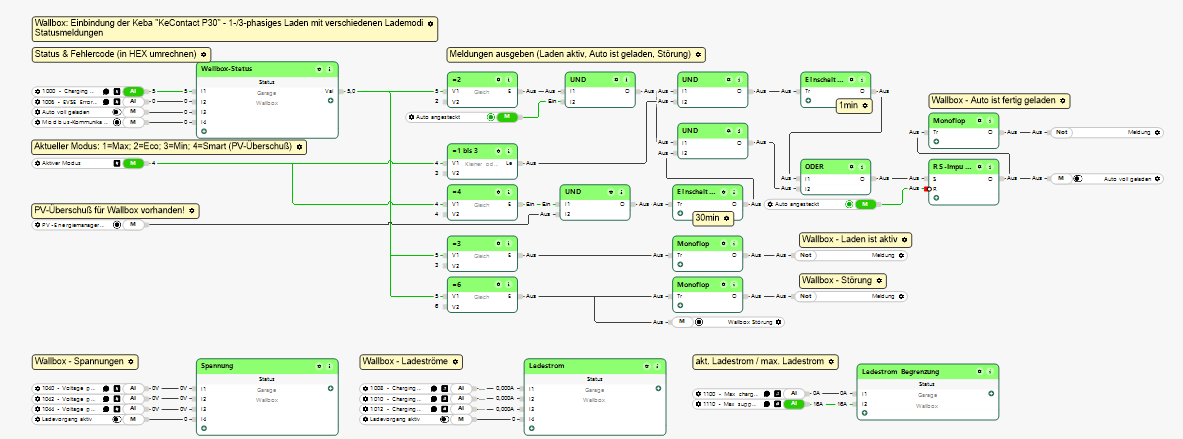
Task: Click comment bubble icon on 1006 - EVSE Error input
Action: pos(106,101)
